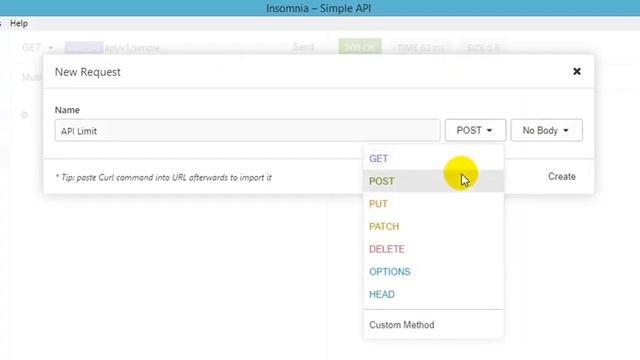
Task: Choose PATCH method in the dropdown
Action: click(433, 226)
